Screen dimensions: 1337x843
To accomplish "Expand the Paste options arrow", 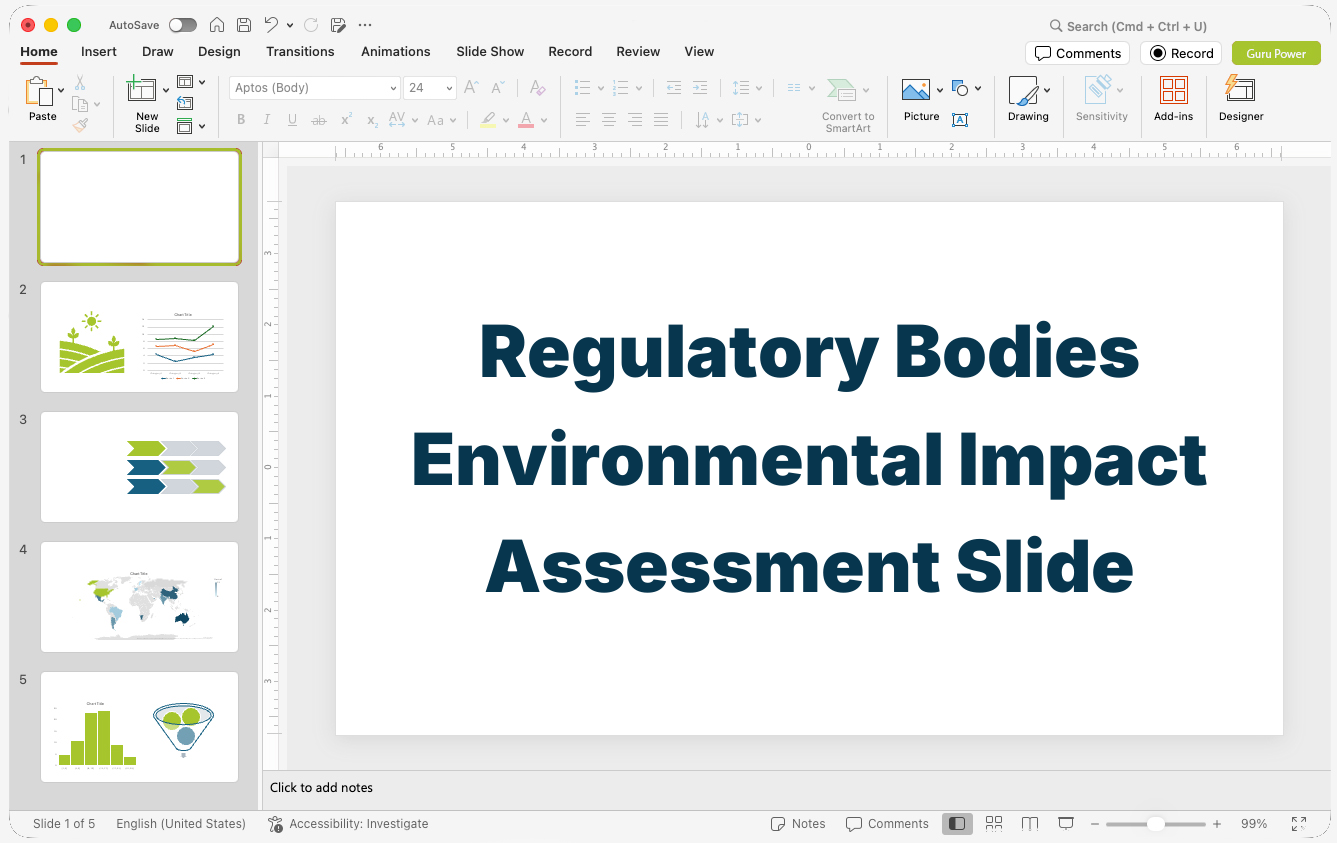I will (61, 90).
